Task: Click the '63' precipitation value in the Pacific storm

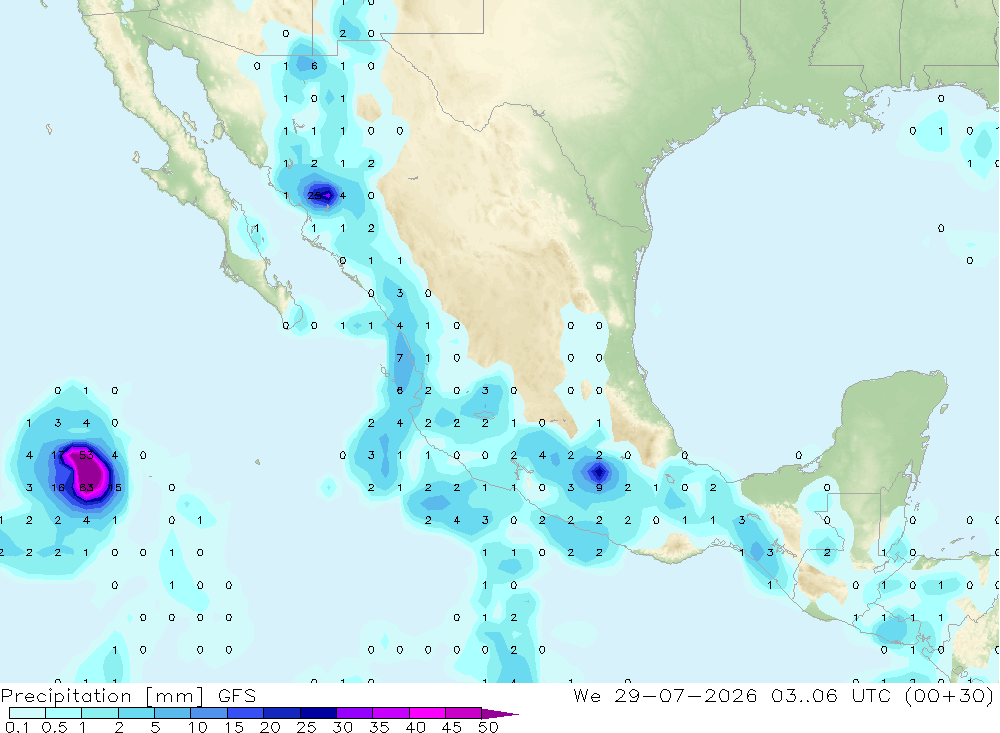Action: (86, 487)
